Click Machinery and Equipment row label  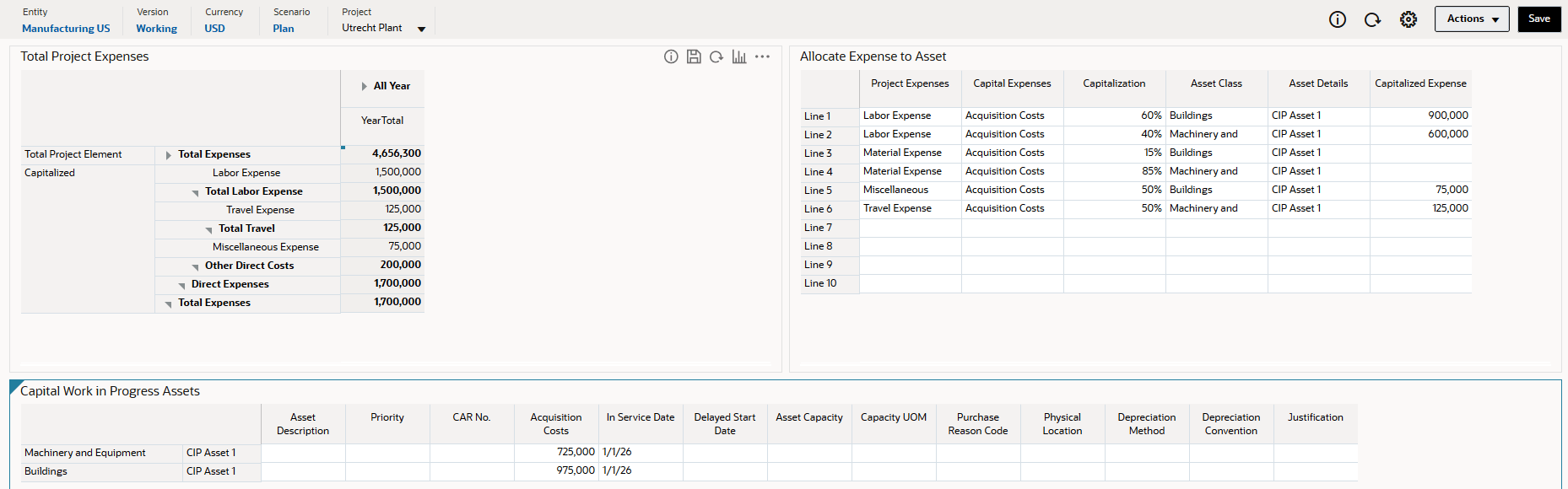pyautogui.click(x=101, y=453)
